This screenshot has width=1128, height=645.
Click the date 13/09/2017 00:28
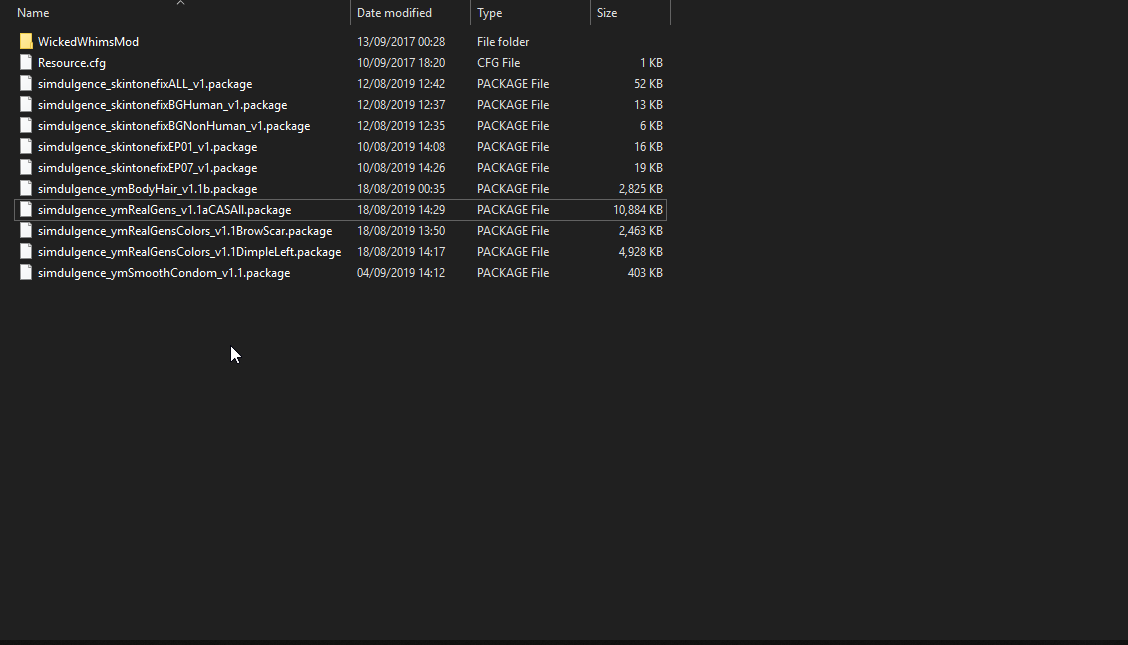(x=401, y=42)
